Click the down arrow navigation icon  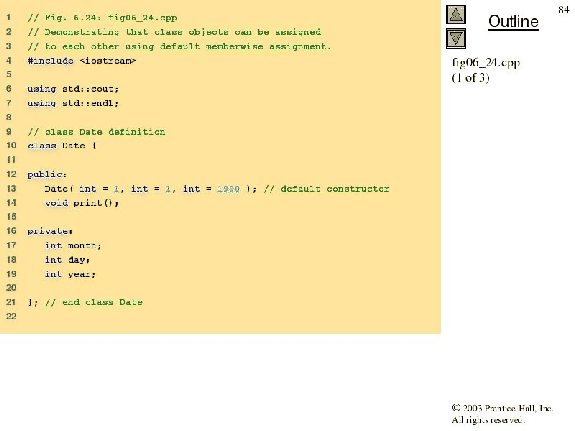point(456,39)
